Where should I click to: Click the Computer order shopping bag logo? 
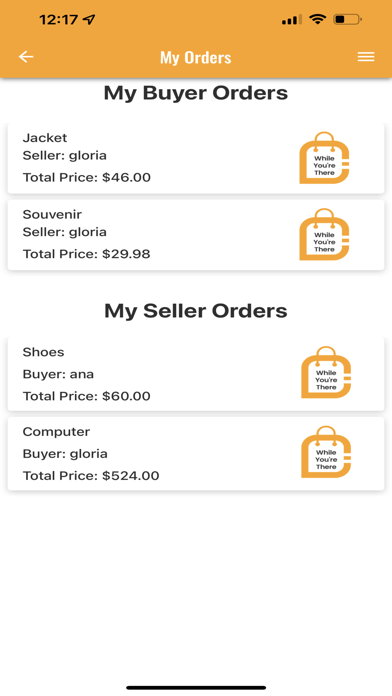coord(326,452)
